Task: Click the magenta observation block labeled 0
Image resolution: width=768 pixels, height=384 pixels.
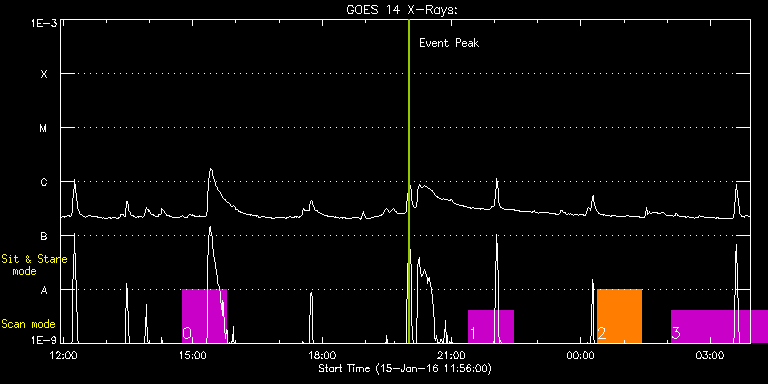Action: 204,316
